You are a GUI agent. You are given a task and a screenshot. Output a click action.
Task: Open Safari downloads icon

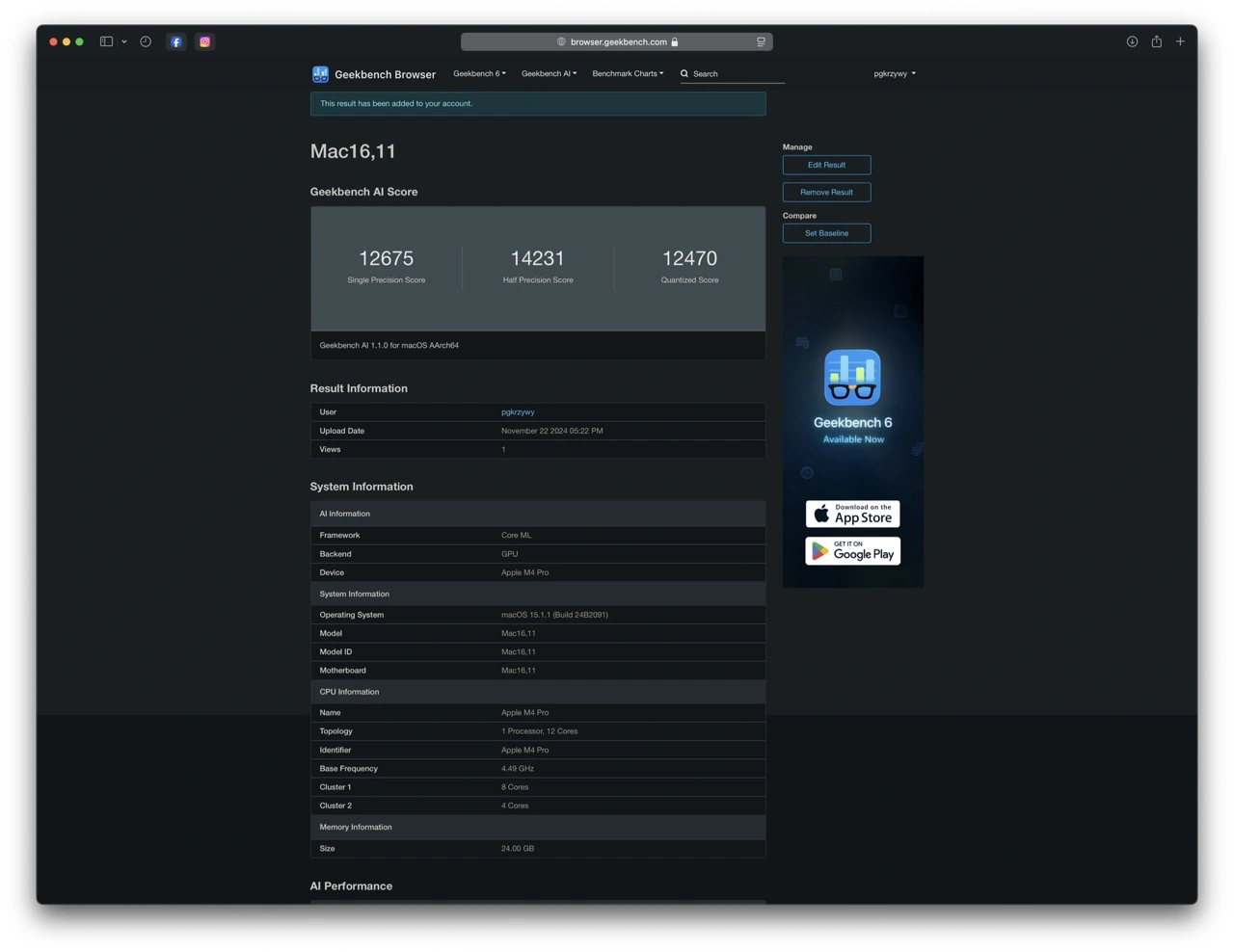coord(1132,41)
